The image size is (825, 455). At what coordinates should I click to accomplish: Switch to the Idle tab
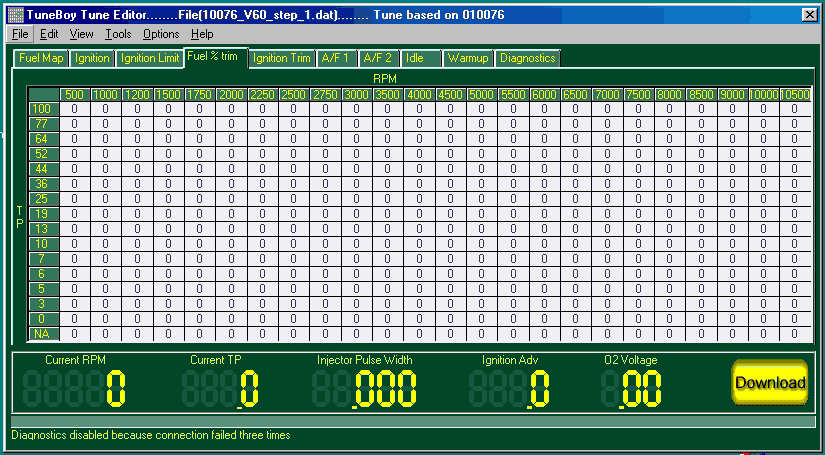(421, 58)
